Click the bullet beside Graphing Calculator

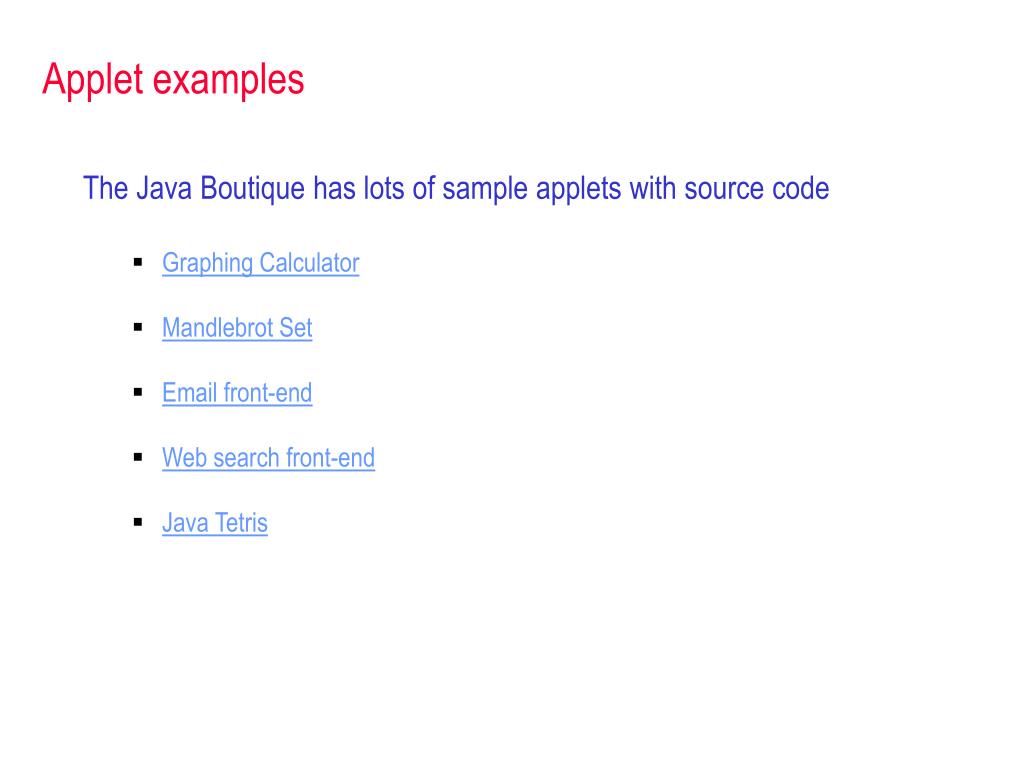tap(138, 262)
